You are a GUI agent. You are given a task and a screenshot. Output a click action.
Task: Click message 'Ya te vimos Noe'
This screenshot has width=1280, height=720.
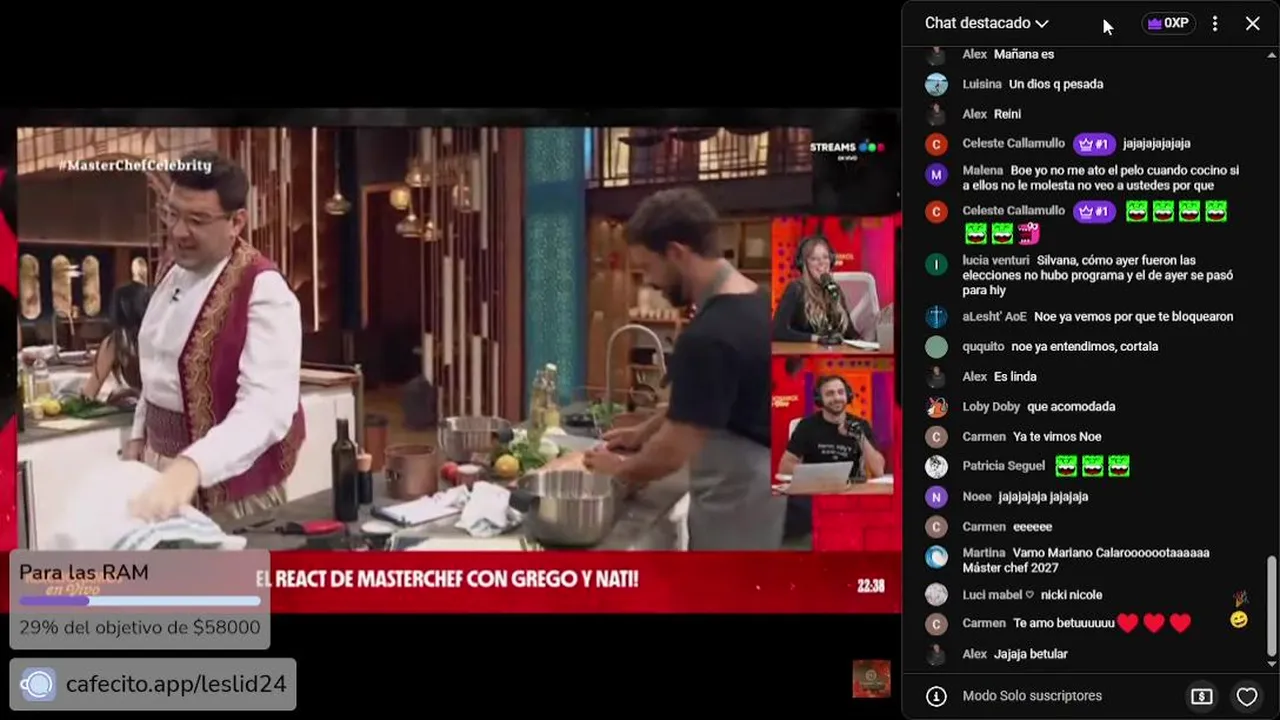[x=1057, y=436]
